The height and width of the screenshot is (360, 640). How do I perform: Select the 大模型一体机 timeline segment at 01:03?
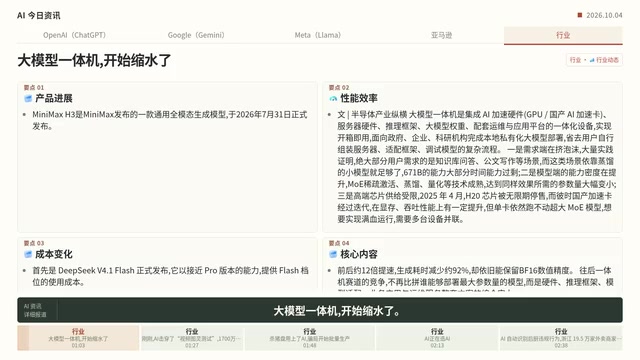point(78,338)
